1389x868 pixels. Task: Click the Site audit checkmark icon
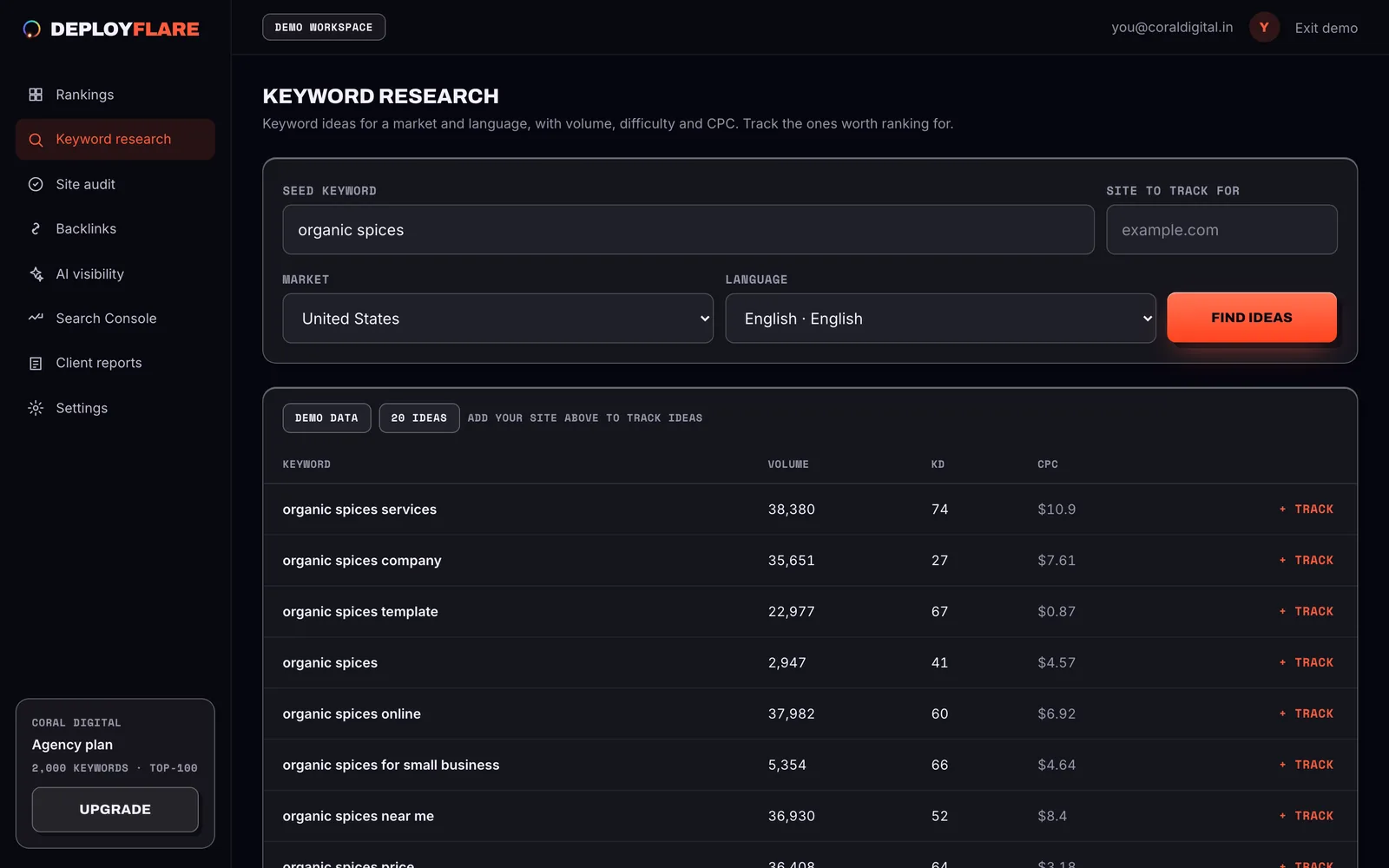[x=36, y=184]
